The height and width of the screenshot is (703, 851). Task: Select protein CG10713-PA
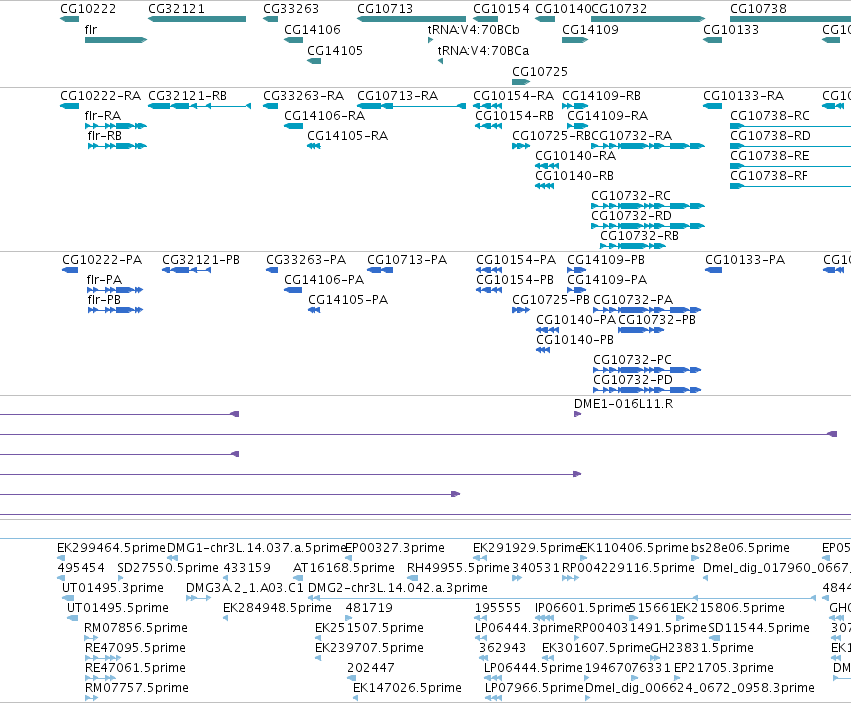coord(407,260)
